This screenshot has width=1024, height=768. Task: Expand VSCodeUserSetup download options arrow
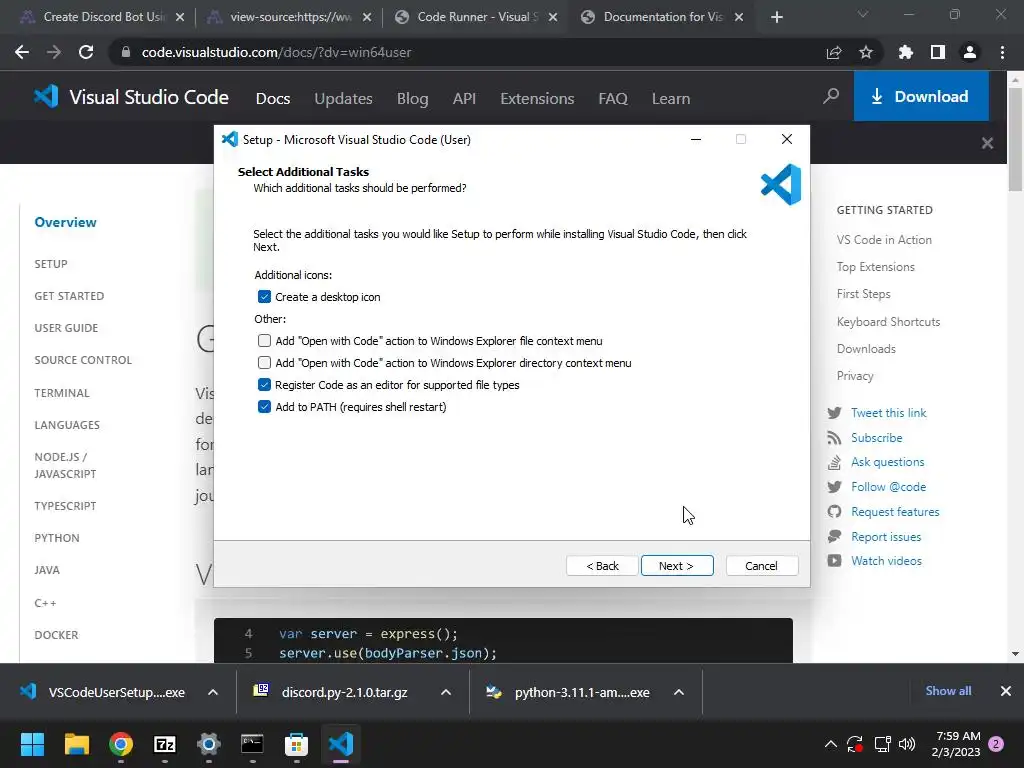point(213,692)
